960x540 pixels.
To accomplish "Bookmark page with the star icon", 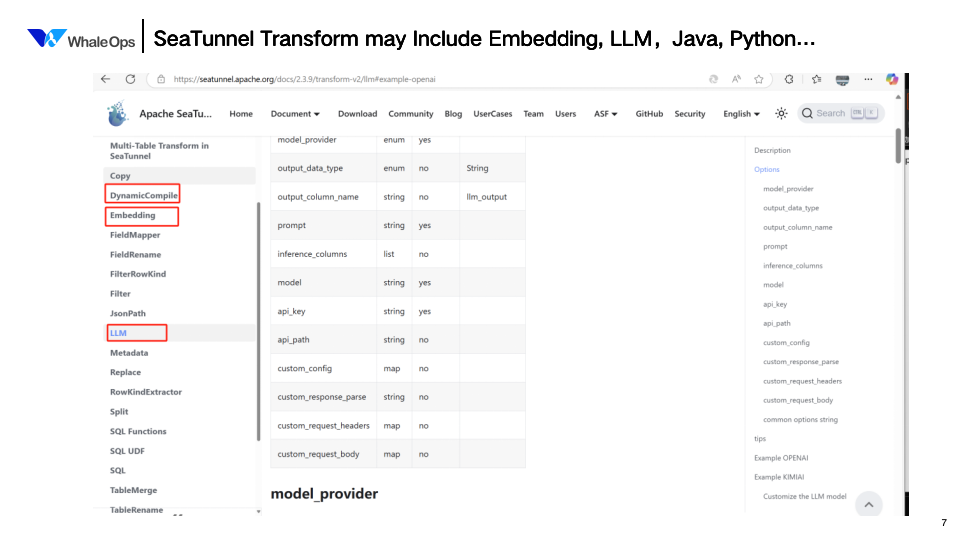I will (x=759, y=79).
